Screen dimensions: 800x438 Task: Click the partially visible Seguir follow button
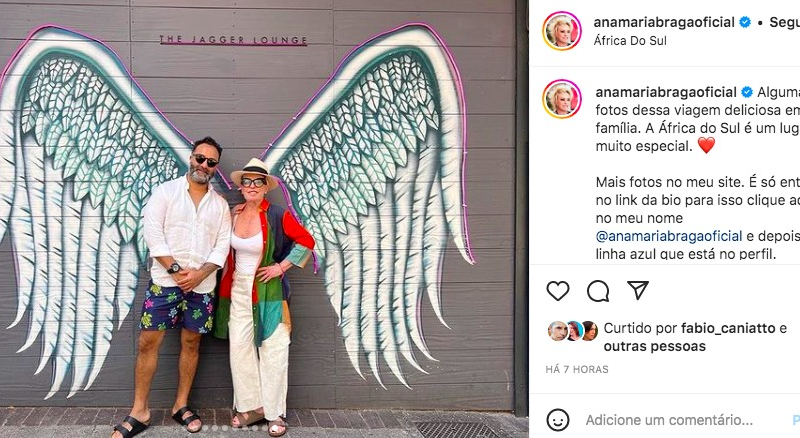tap(785, 22)
